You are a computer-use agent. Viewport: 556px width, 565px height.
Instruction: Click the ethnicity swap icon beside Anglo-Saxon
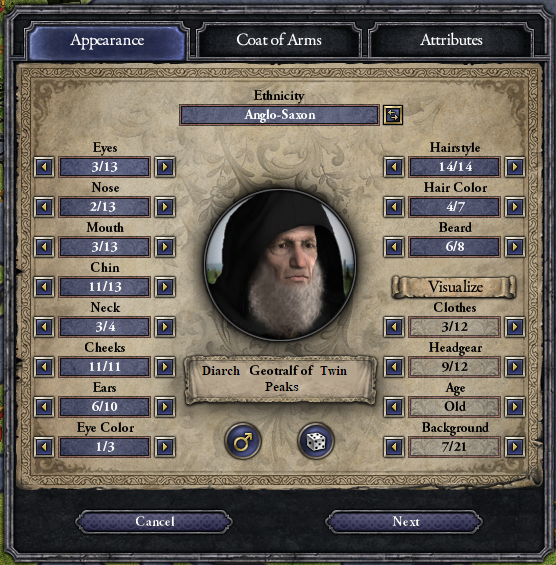tap(393, 115)
